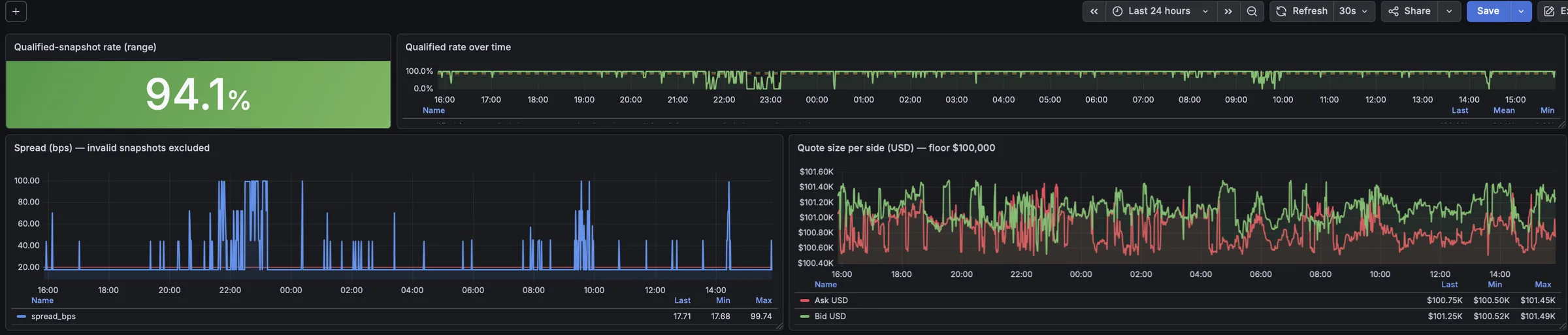Viewport: 1568px width, 335px height.
Task: Click the Edit pencil icon
Action: pos(1549,11)
